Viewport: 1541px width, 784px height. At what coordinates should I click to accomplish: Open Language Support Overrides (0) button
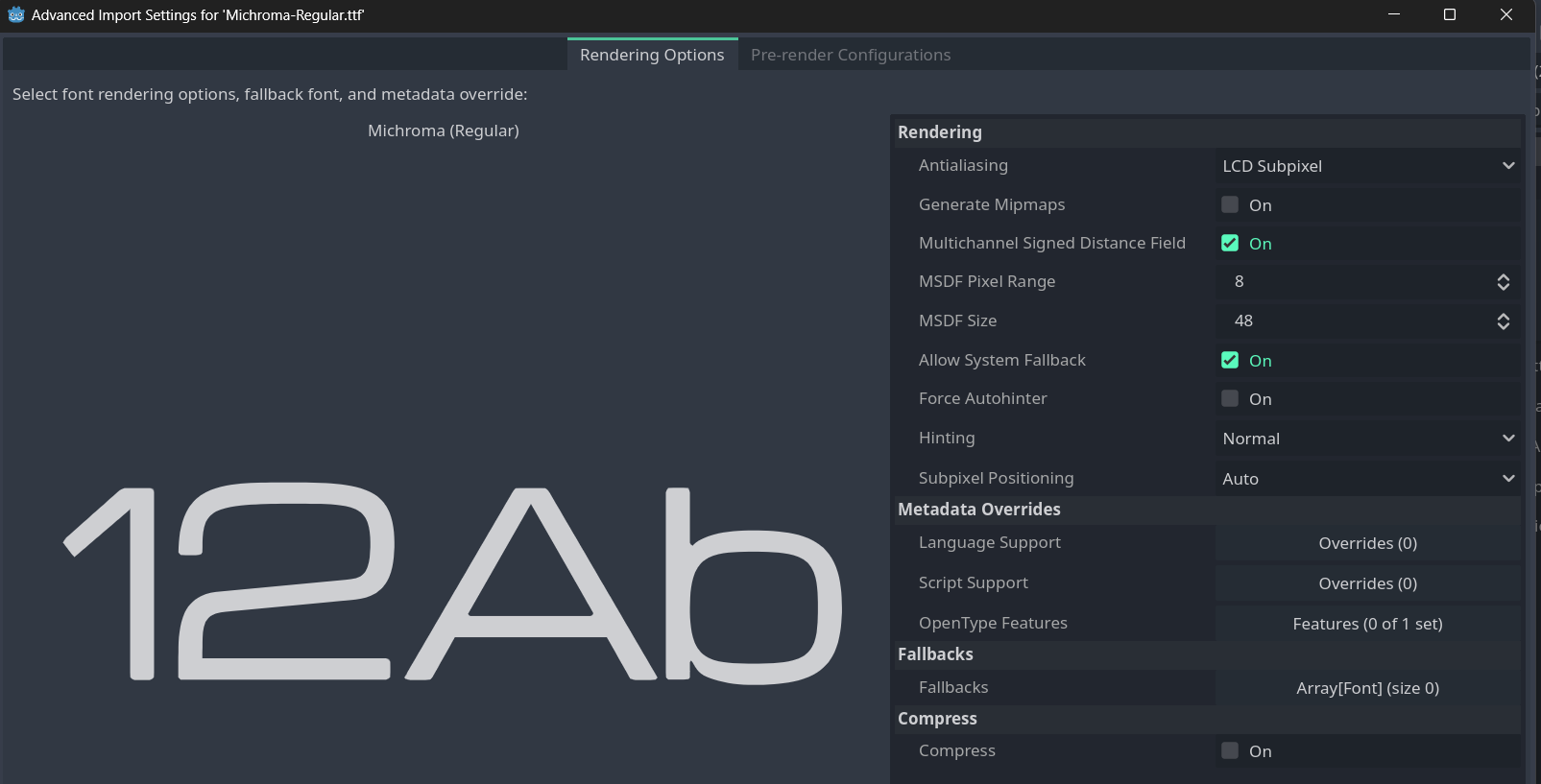coord(1367,543)
